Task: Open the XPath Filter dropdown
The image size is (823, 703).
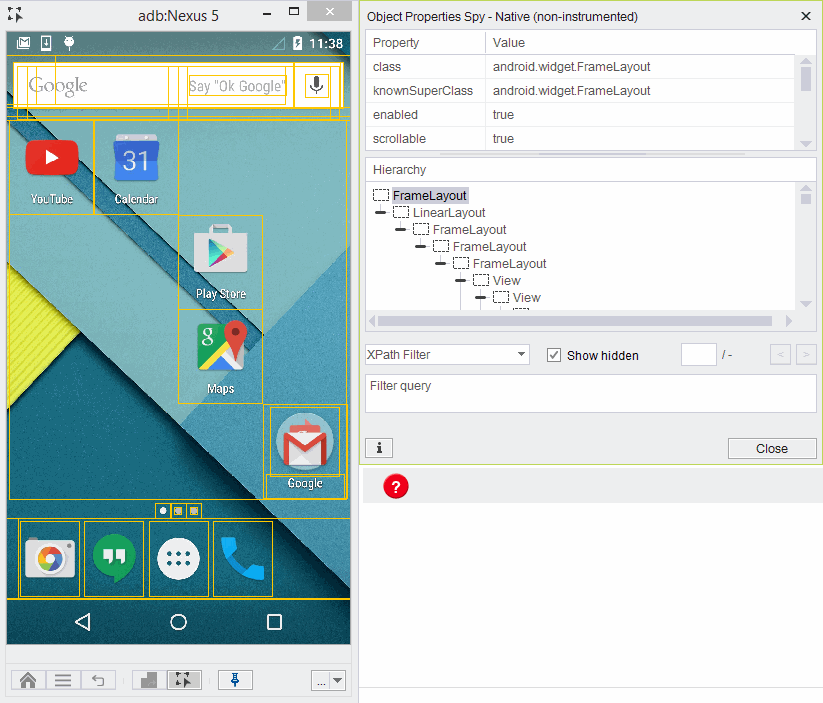Action: point(447,355)
